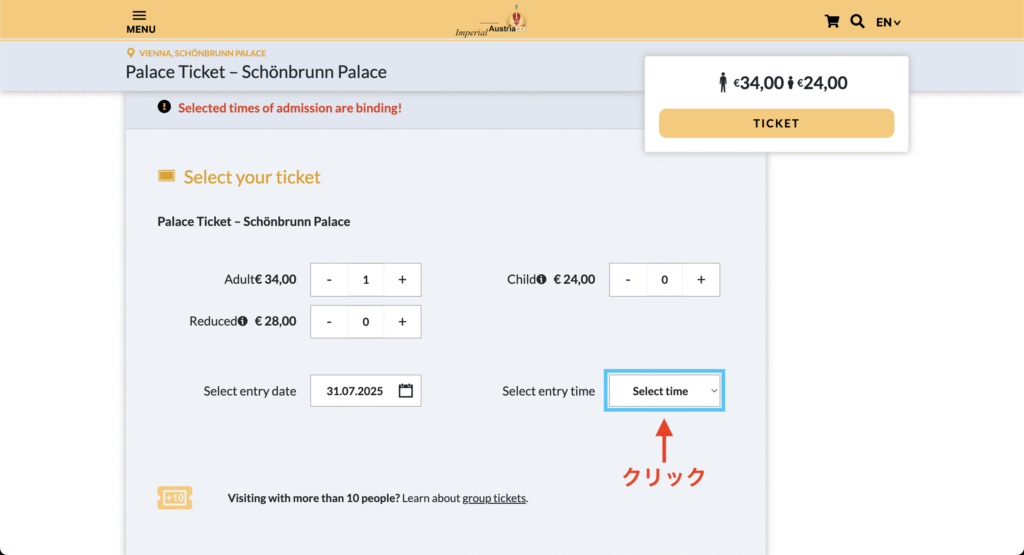This screenshot has height=555, width=1024.
Task: Increase Child ticket count with plus
Action: (701, 279)
